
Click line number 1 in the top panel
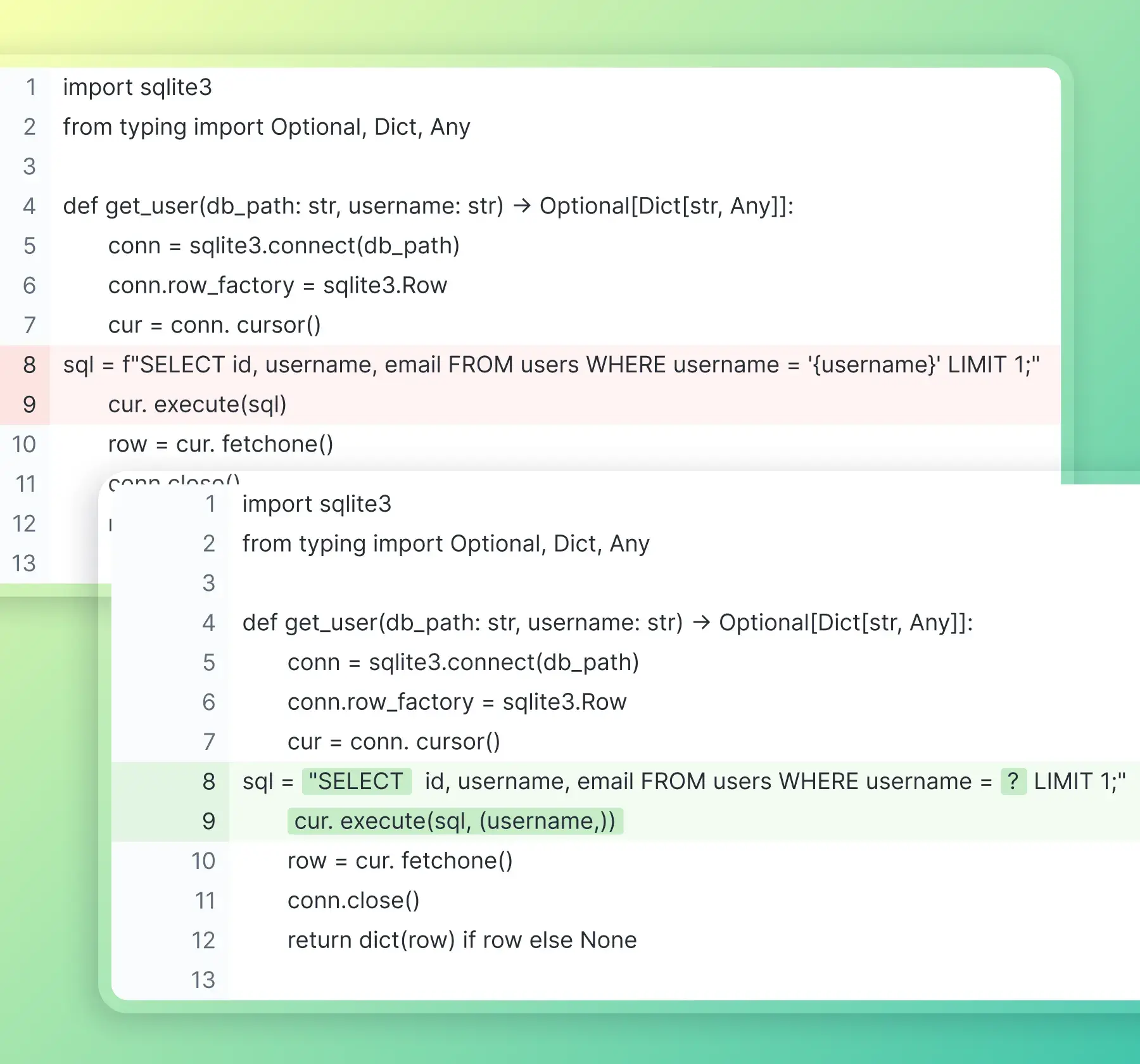pos(30,87)
